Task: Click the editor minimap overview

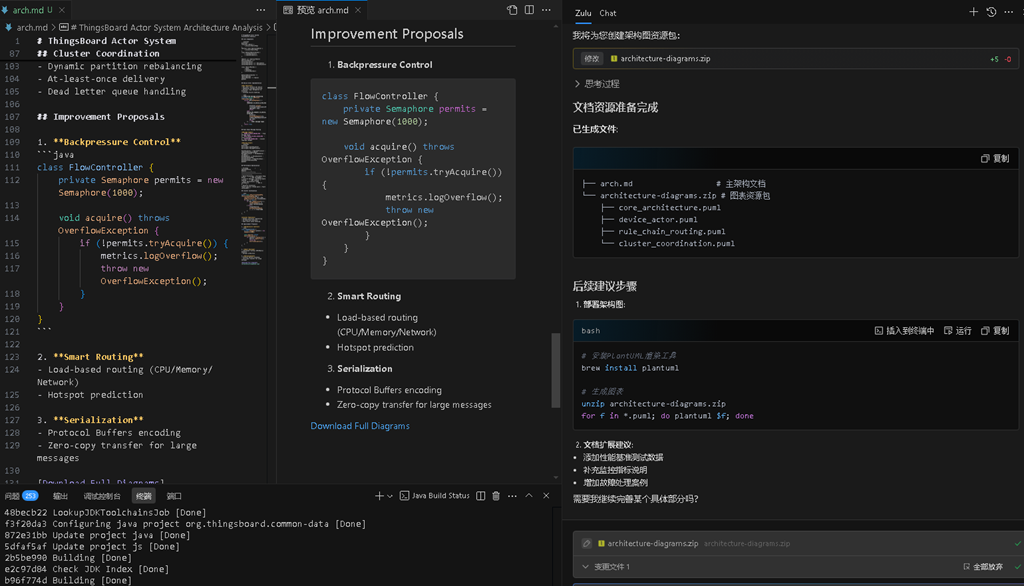Action: [x=251, y=150]
